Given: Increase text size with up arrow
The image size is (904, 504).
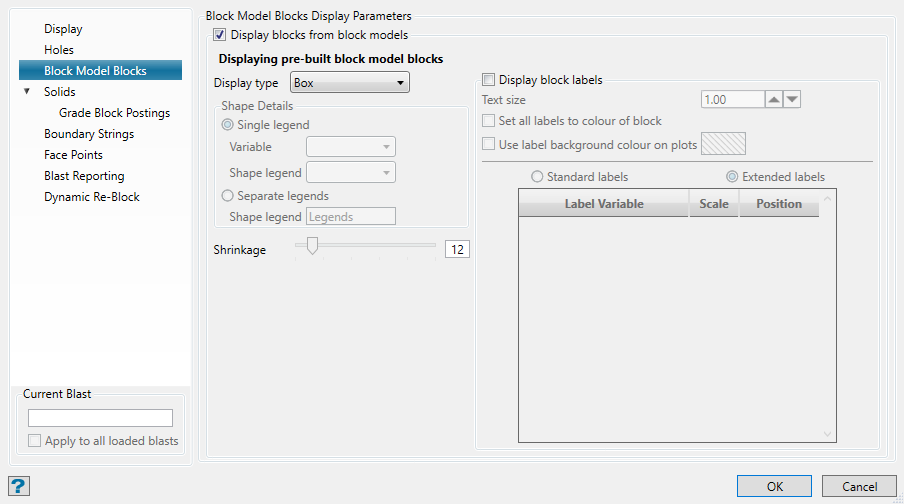Looking at the screenshot, I should [x=773, y=100].
